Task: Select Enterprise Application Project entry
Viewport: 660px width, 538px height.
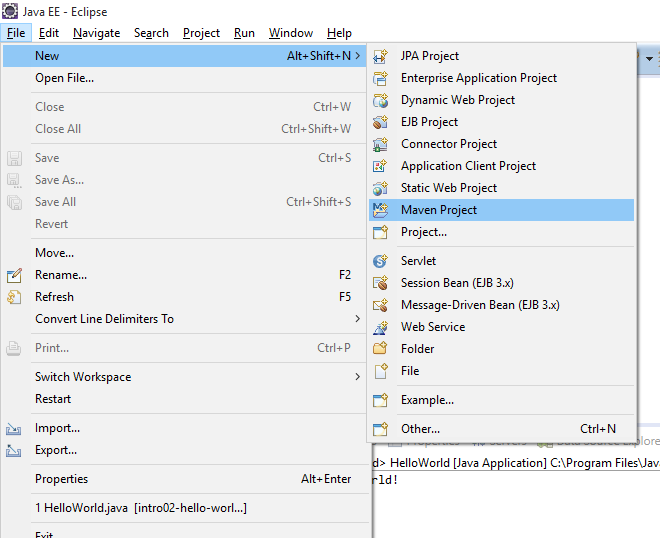Action: pyautogui.click(x=501, y=78)
